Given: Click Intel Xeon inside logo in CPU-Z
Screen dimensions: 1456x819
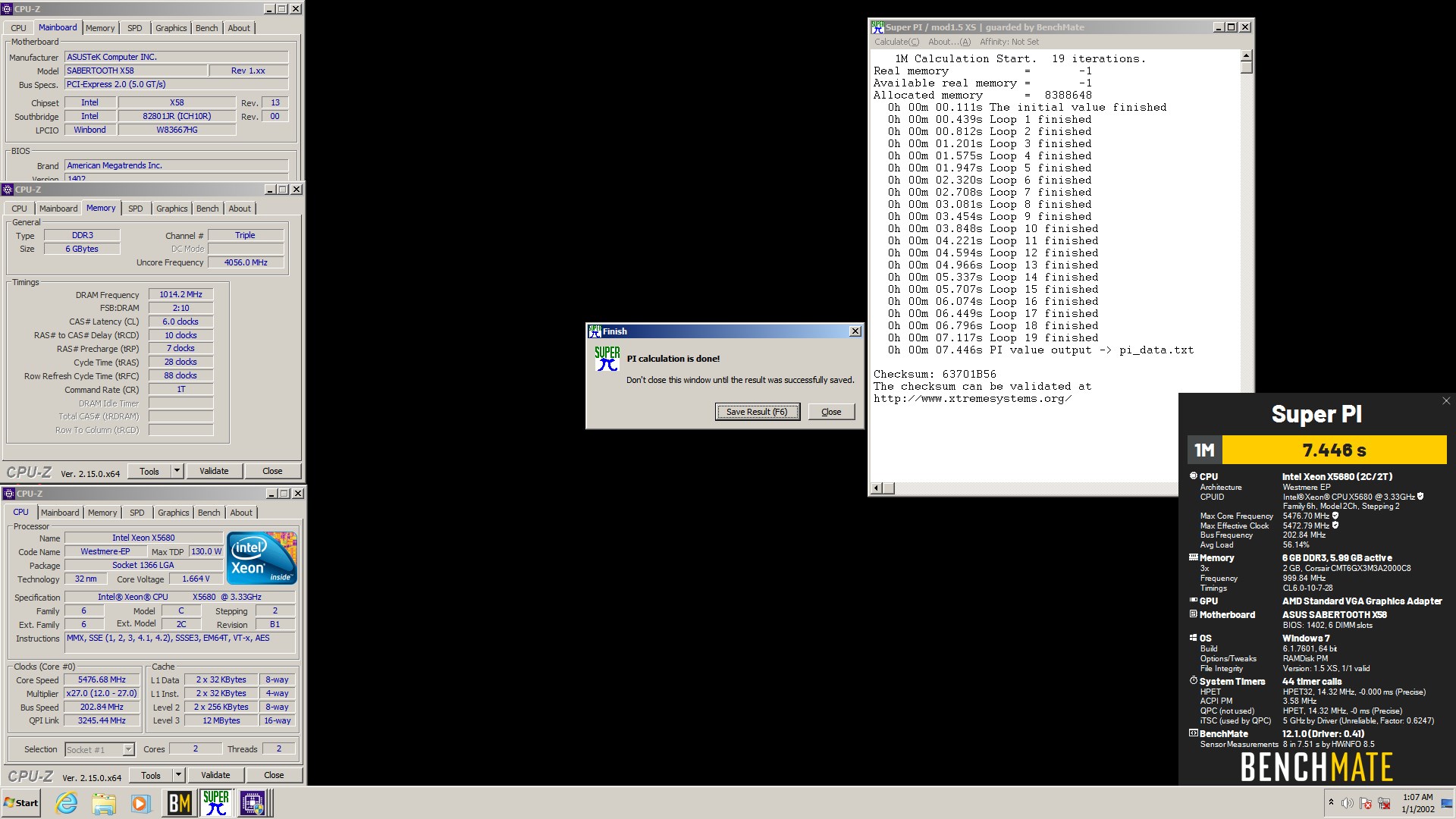Looking at the screenshot, I should click(x=262, y=558).
